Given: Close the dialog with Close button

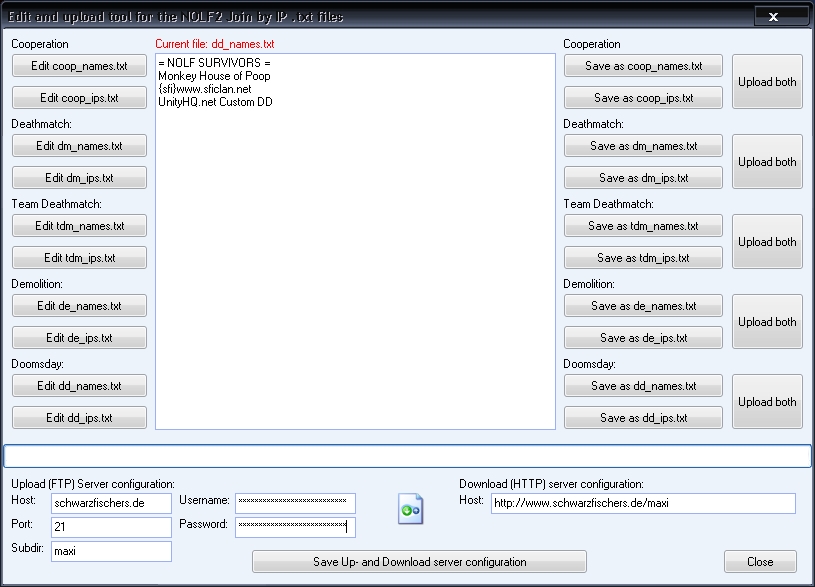Looking at the screenshot, I should pyautogui.click(x=760, y=562).
